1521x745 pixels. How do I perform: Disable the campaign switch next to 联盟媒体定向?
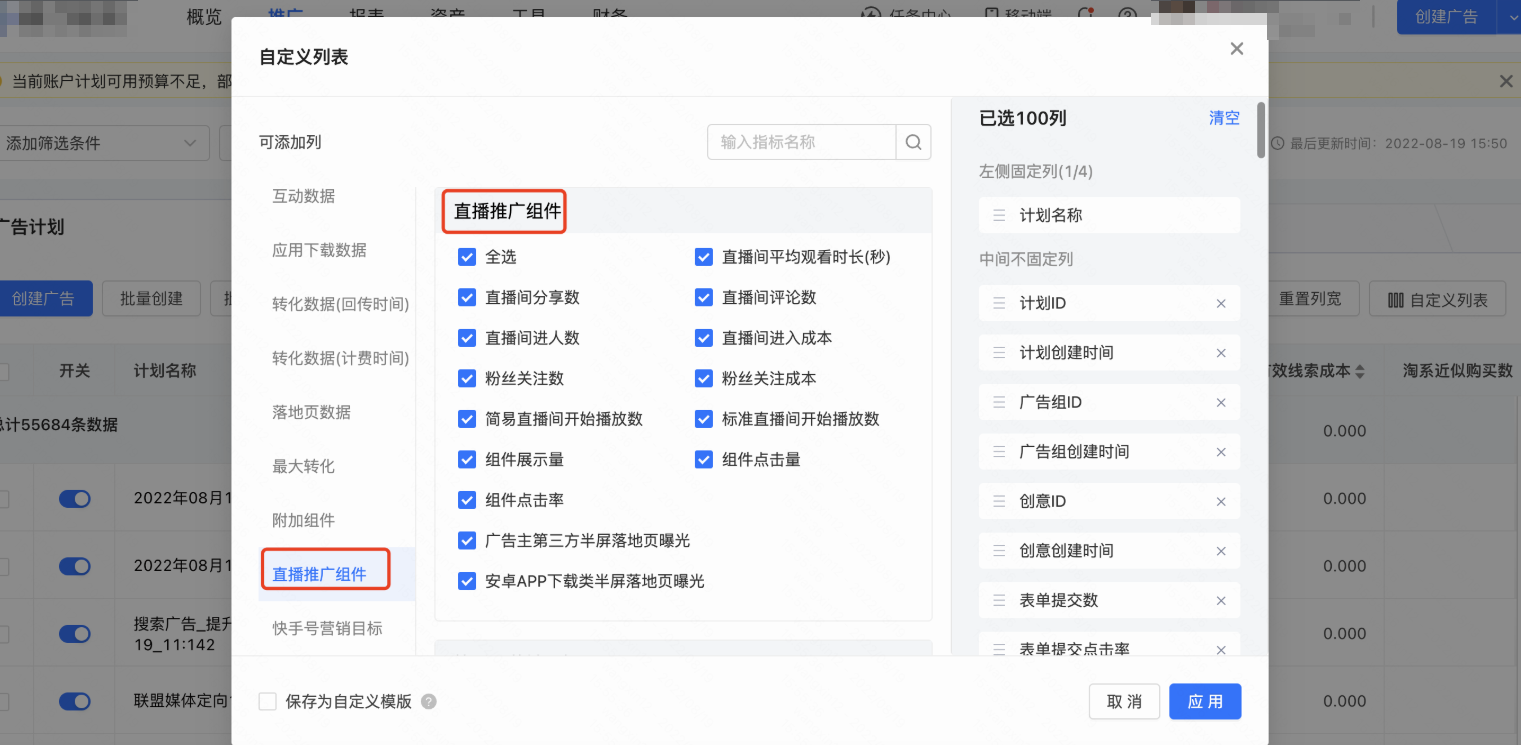(74, 701)
